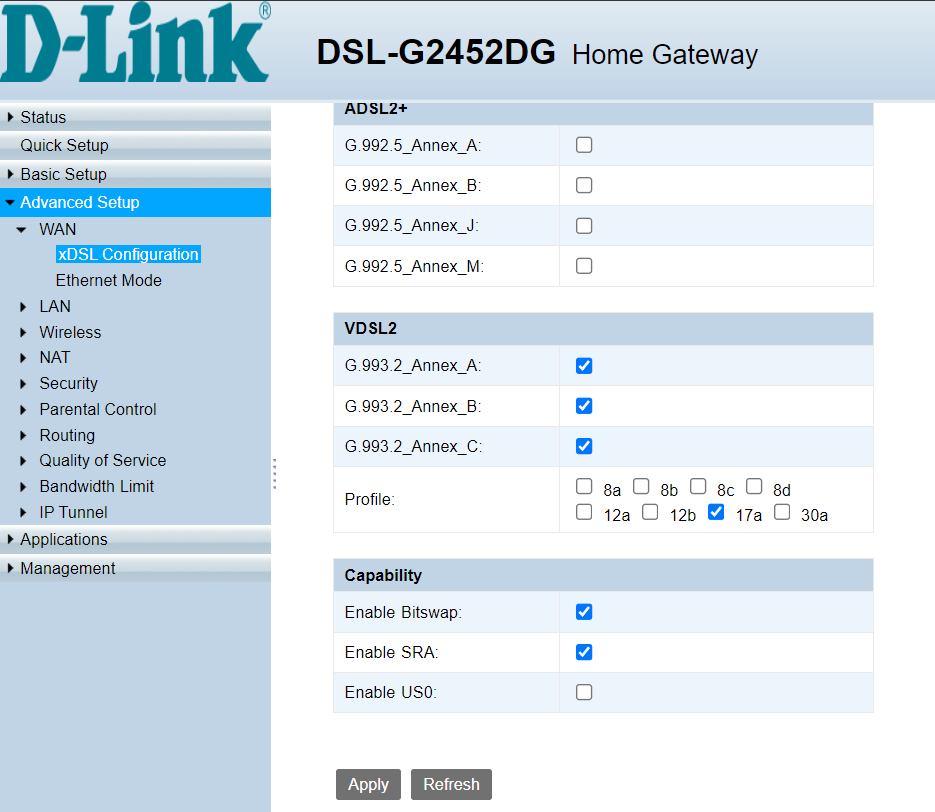This screenshot has width=935, height=812.
Task: Uncheck G.993.2_Annex_A checkbox
Action: [x=584, y=365]
